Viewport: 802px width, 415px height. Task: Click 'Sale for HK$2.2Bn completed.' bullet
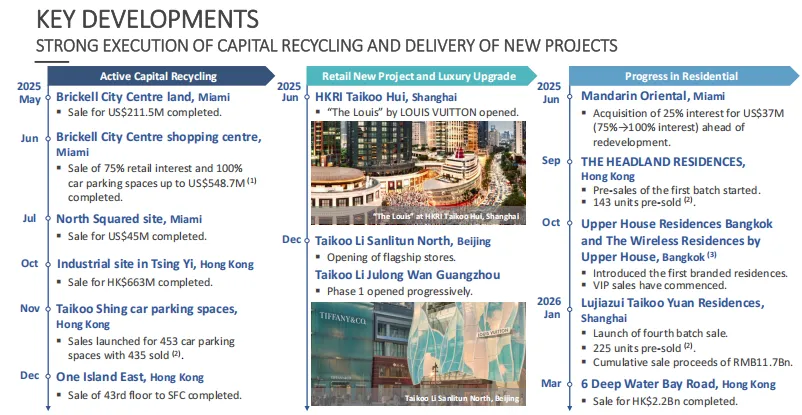665,401
